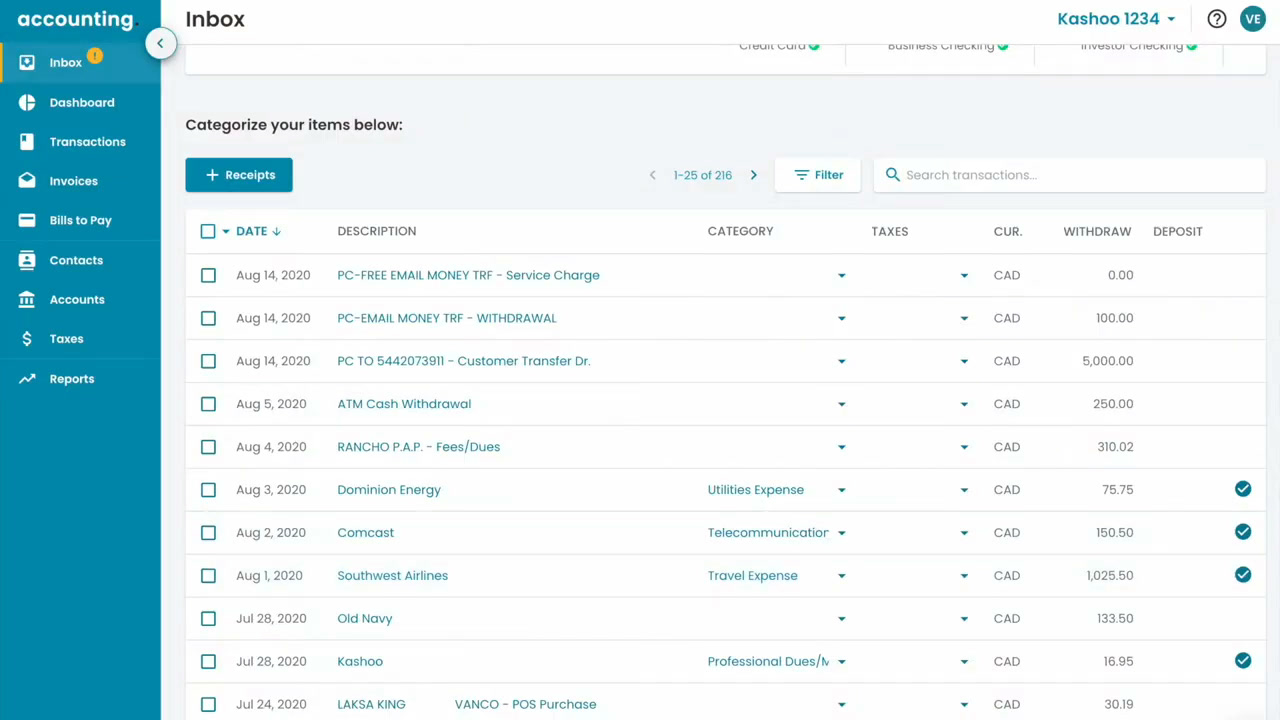This screenshot has height=720, width=1280.
Task: Open the Dashboard menu item
Action: [x=82, y=102]
